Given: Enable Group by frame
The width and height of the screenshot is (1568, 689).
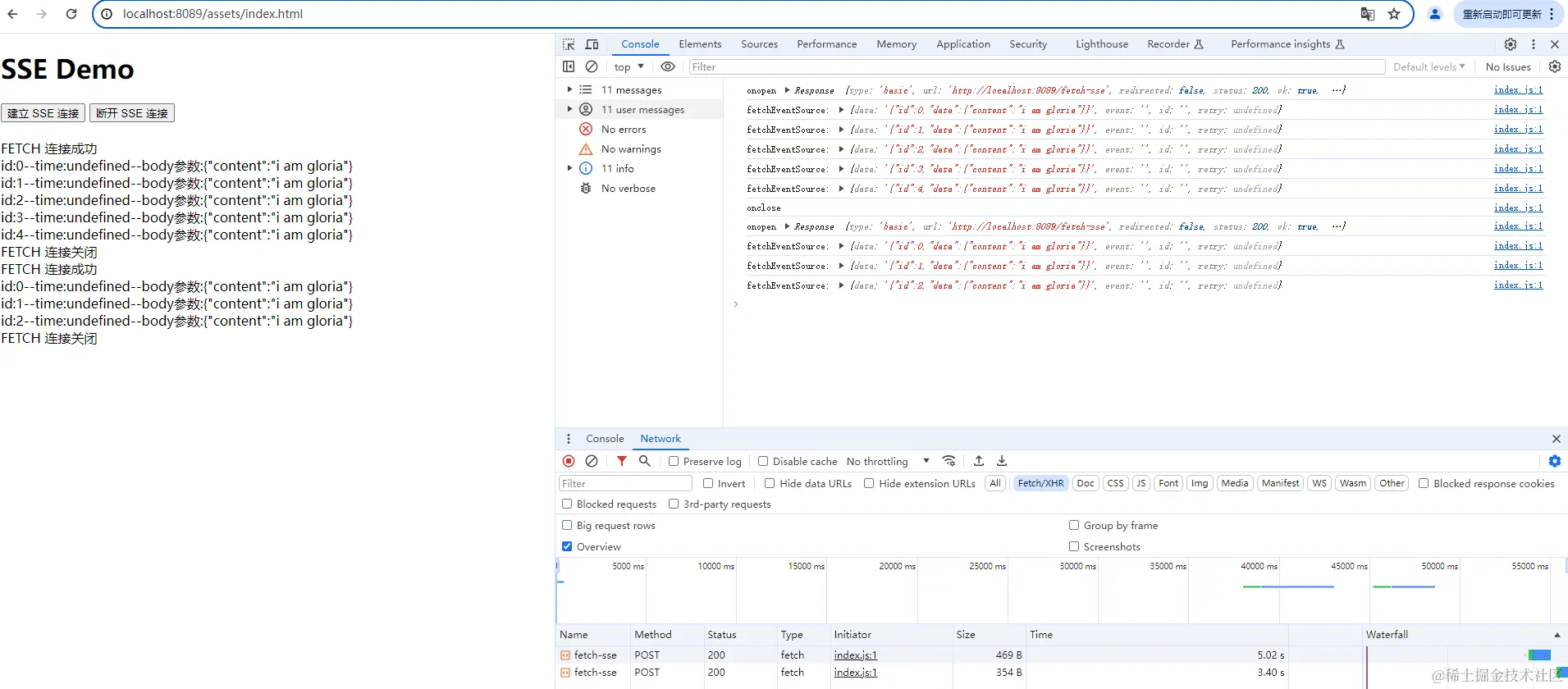Looking at the screenshot, I should pos(1074,525).
